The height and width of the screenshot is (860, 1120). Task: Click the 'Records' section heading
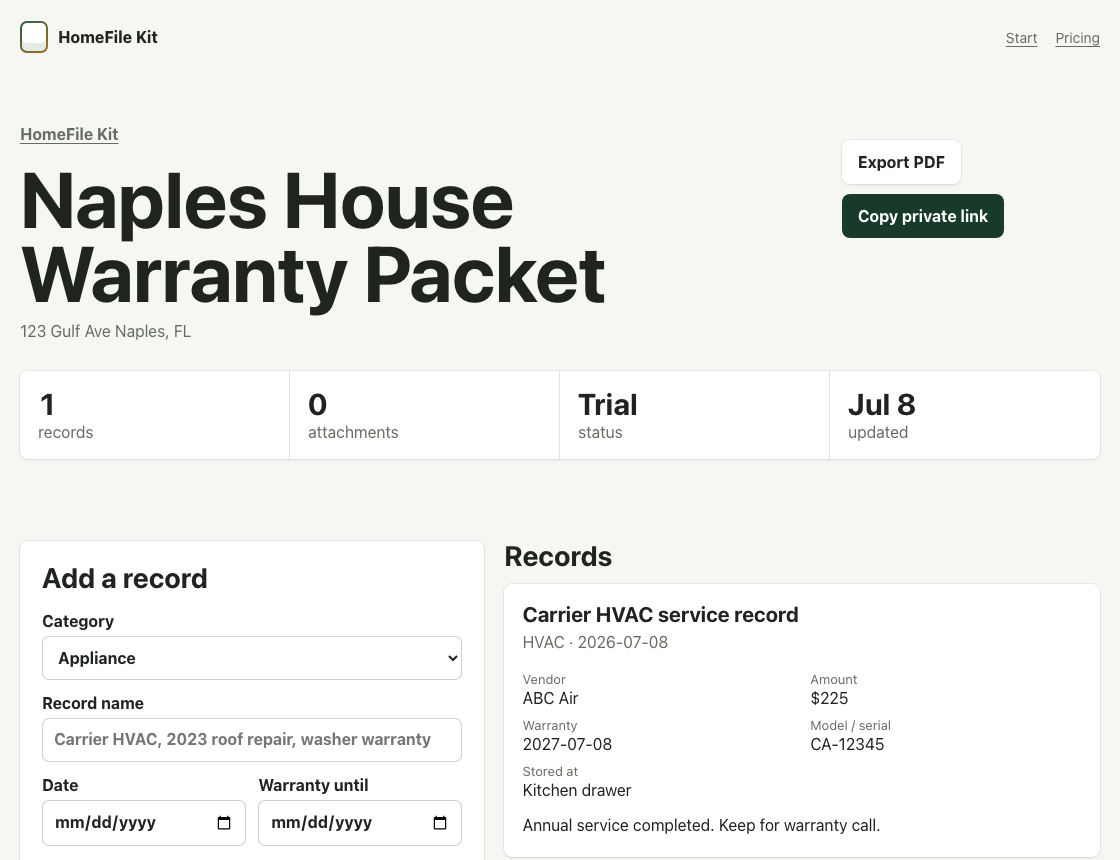point(559,556)
